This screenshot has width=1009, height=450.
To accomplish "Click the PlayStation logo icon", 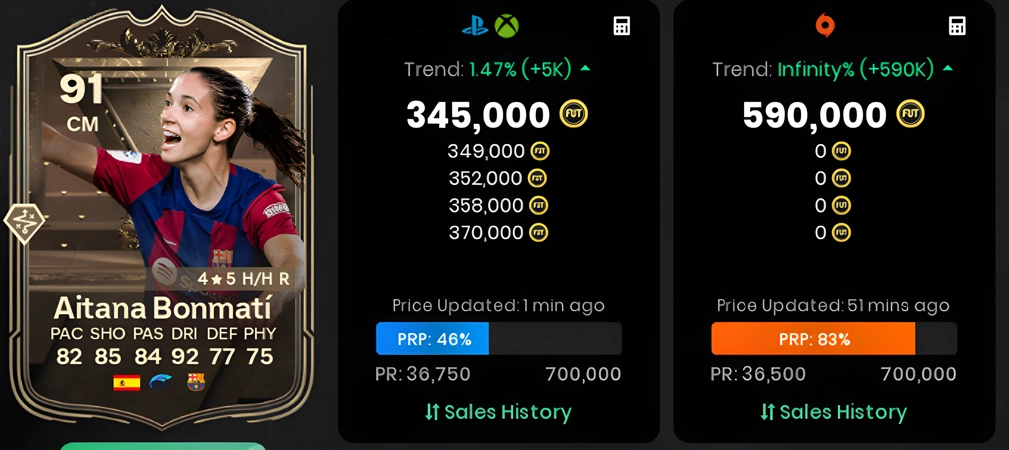I will 475,26.
